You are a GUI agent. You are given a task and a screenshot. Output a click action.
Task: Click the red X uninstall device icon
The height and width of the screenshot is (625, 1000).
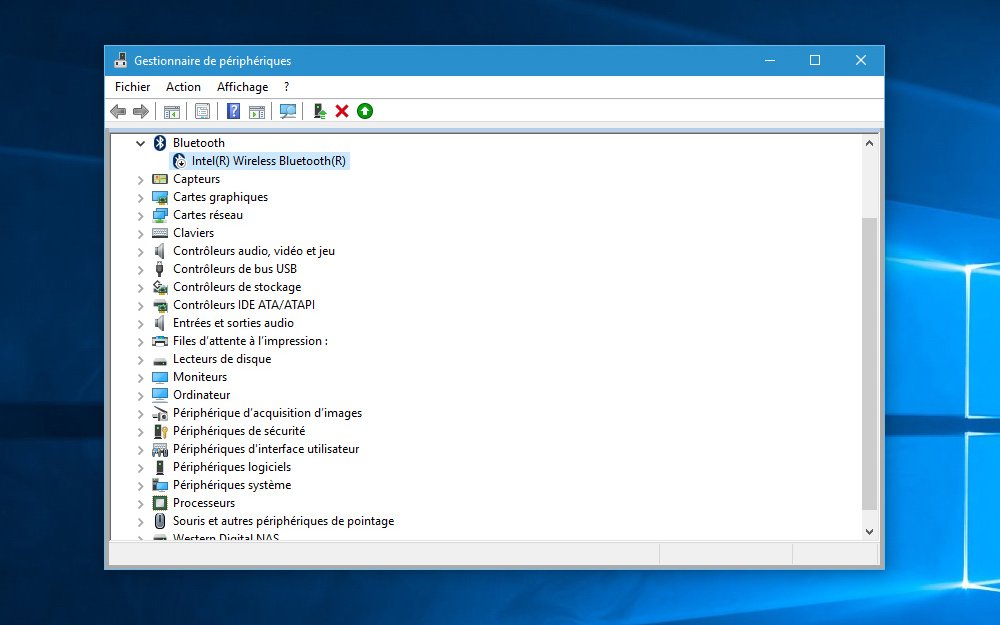tap(342, 111)
